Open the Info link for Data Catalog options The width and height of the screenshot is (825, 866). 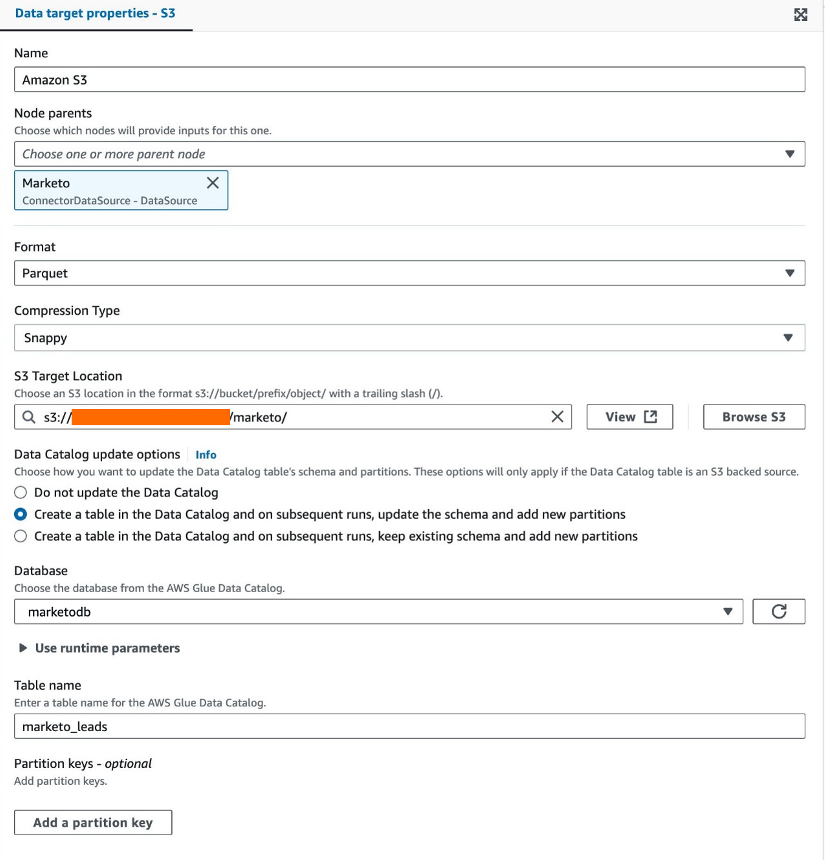coord(206,455)
